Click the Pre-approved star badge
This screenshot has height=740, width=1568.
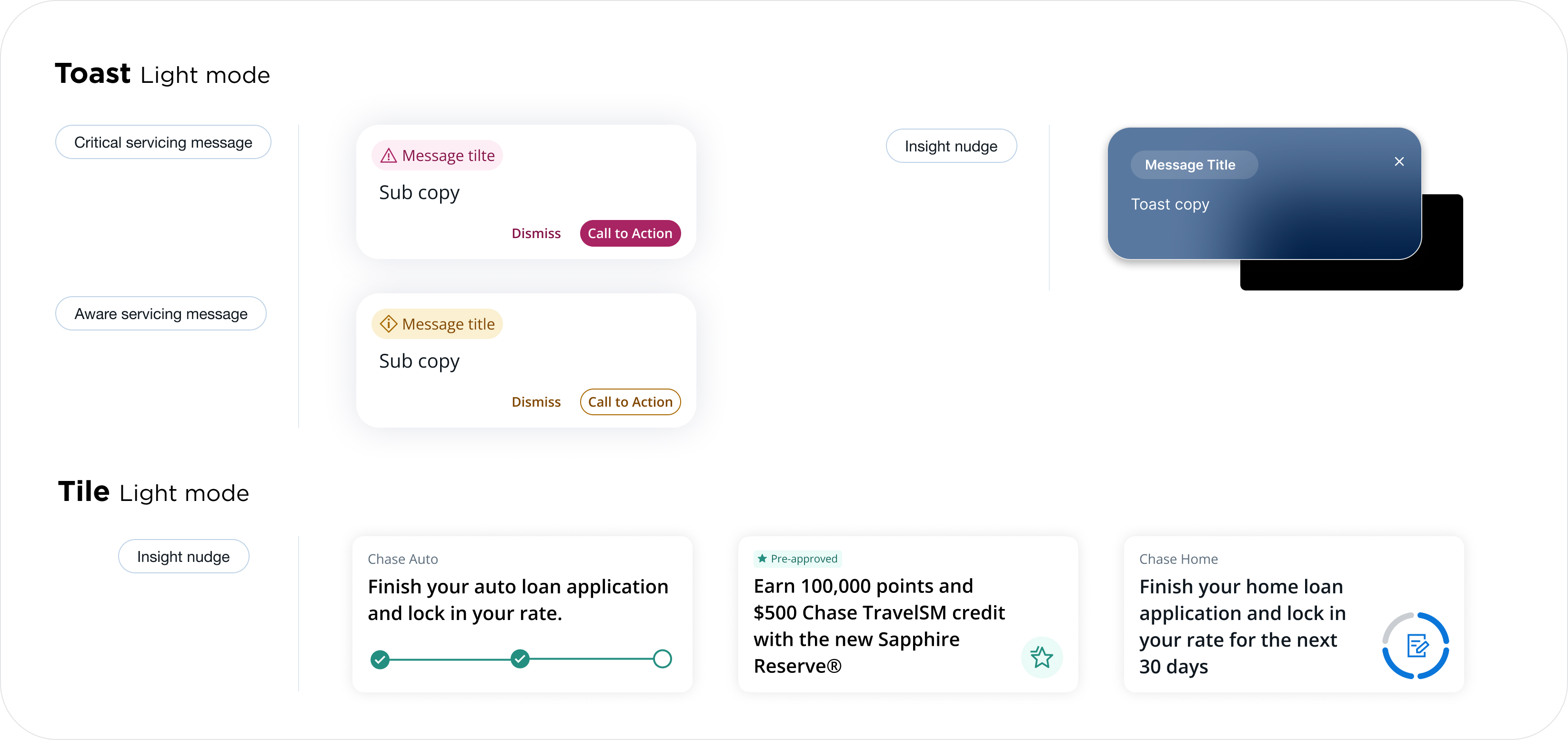(797, 559)
